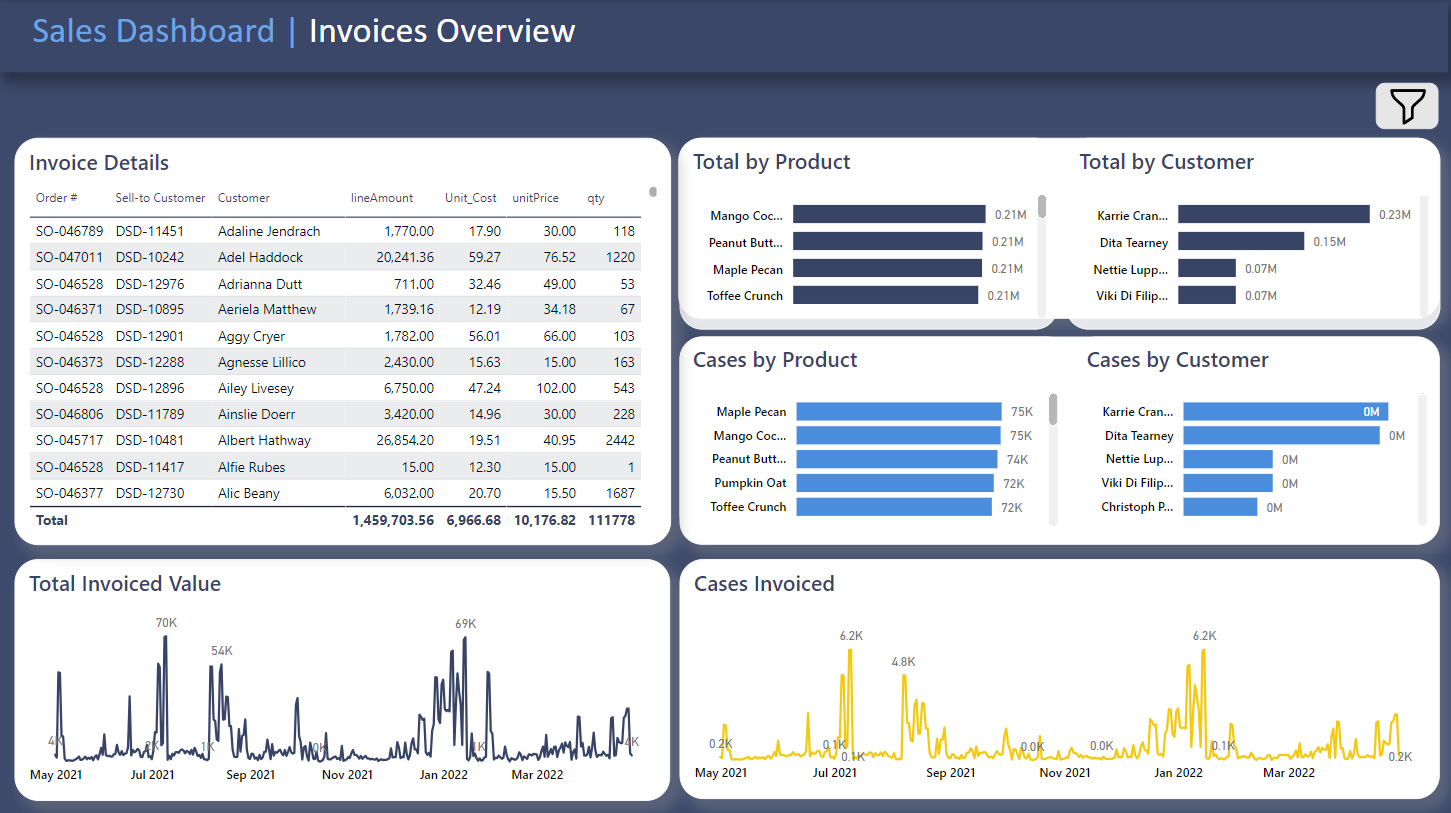Click the Total Invoiced Value chart title
This screenshot has height=813, width=1451.
pyautogui.click(x=125, y=584)
